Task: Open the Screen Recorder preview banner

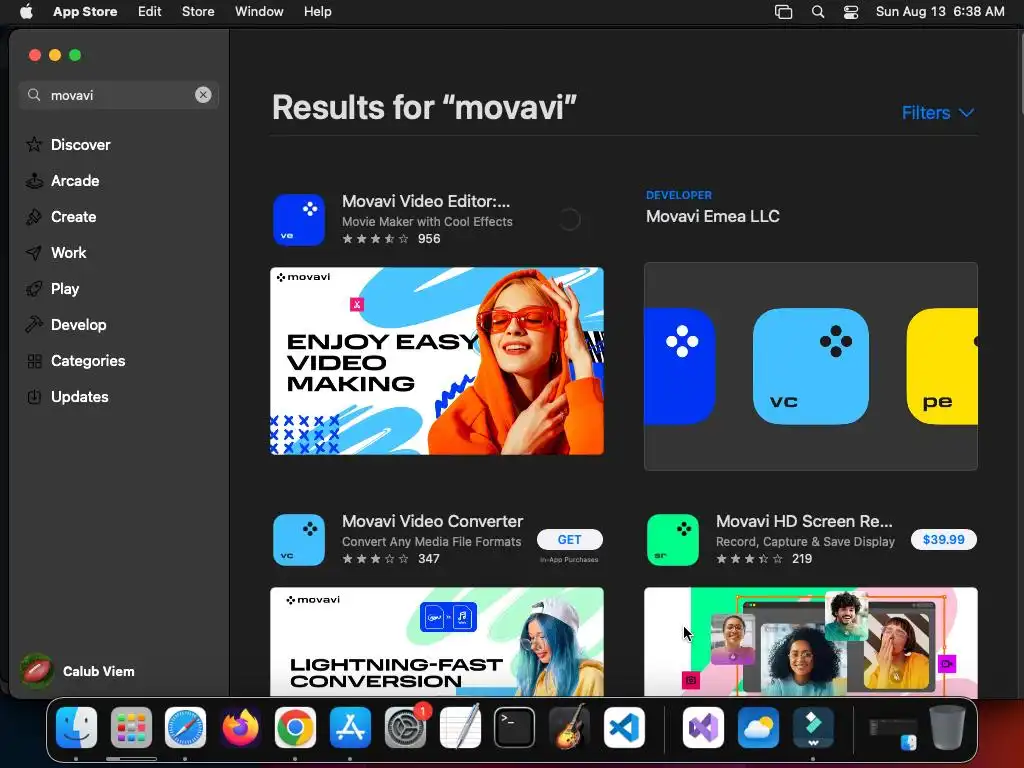Action: coord(810,641)
